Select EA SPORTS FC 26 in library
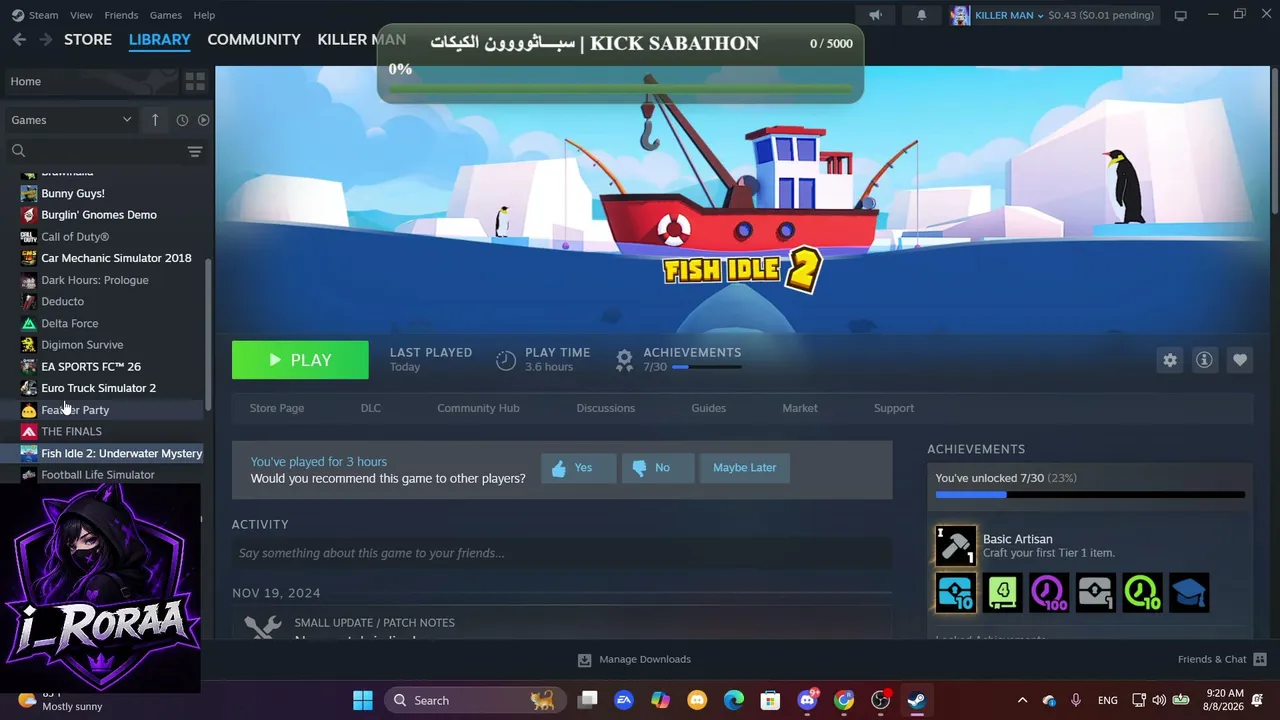 [x=90, y=366]
